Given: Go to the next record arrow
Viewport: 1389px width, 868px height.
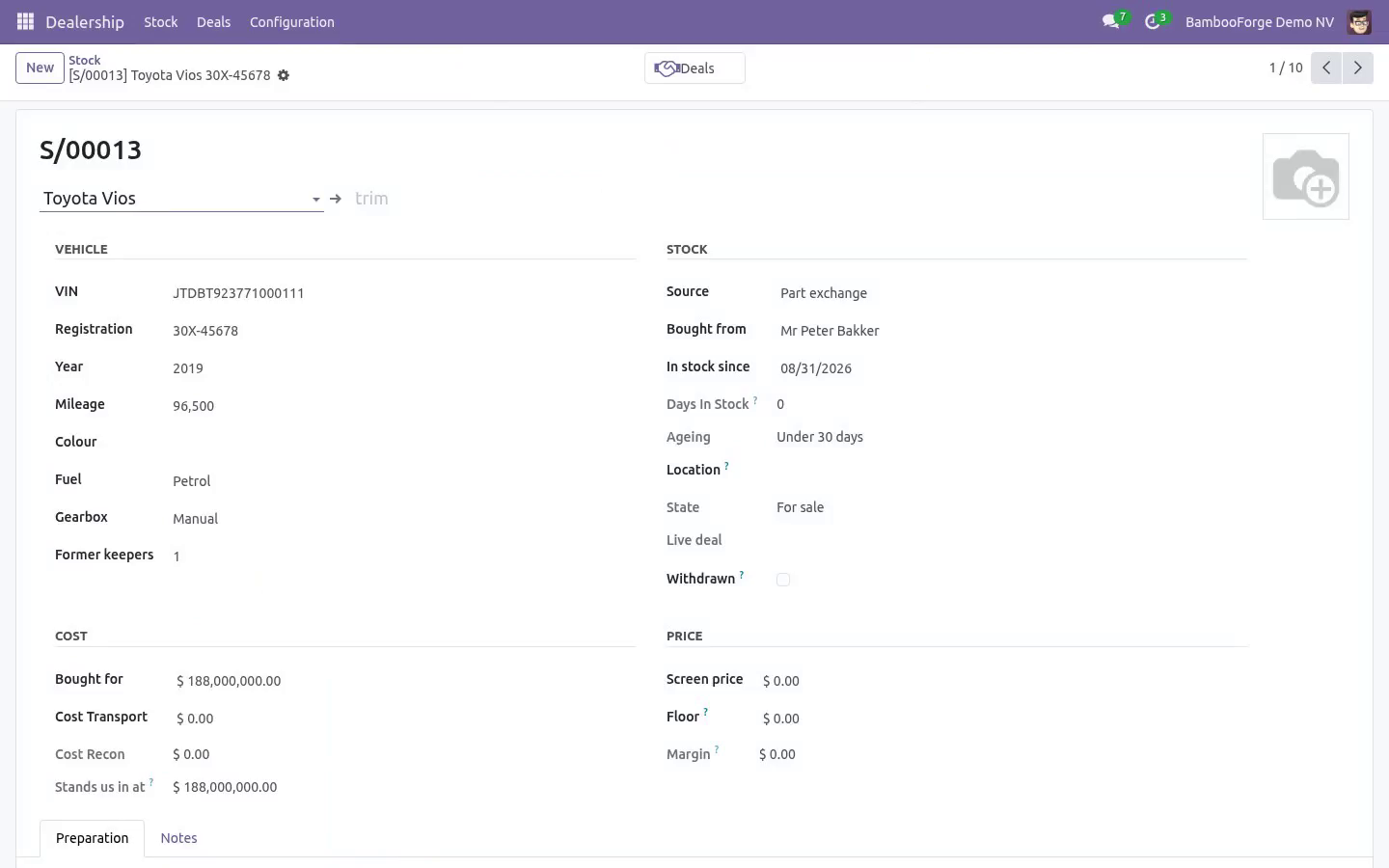Looking at the screenshot, I should (x=1357, y=68).
